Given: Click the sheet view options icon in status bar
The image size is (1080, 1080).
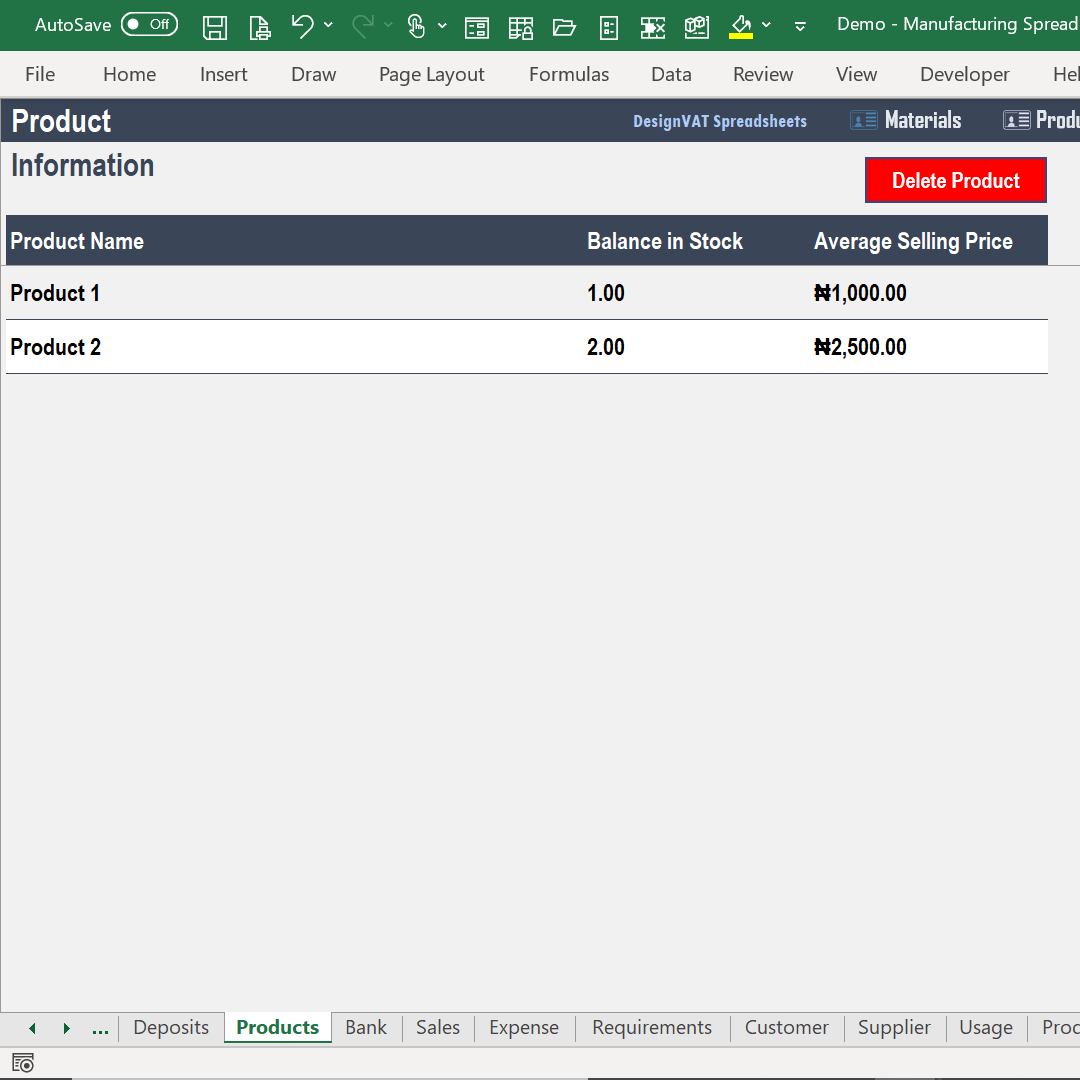Looking at the screenshot, I should click(x=22, y=1062).
